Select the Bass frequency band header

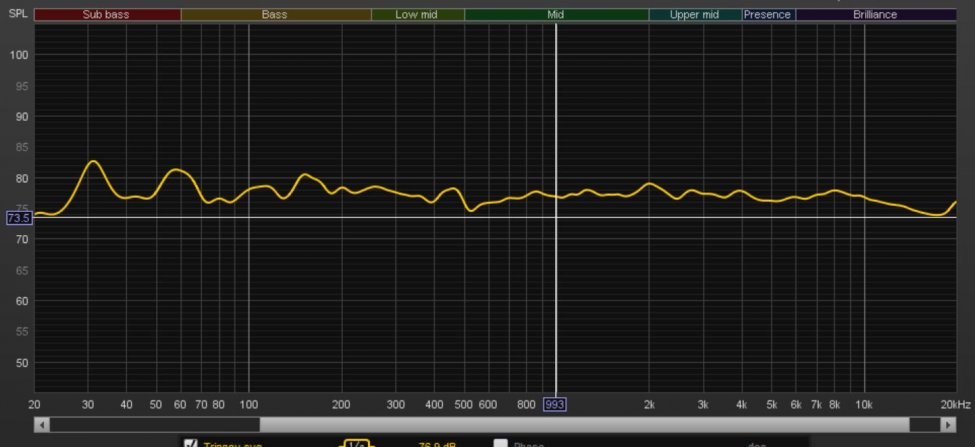point(275,15)
